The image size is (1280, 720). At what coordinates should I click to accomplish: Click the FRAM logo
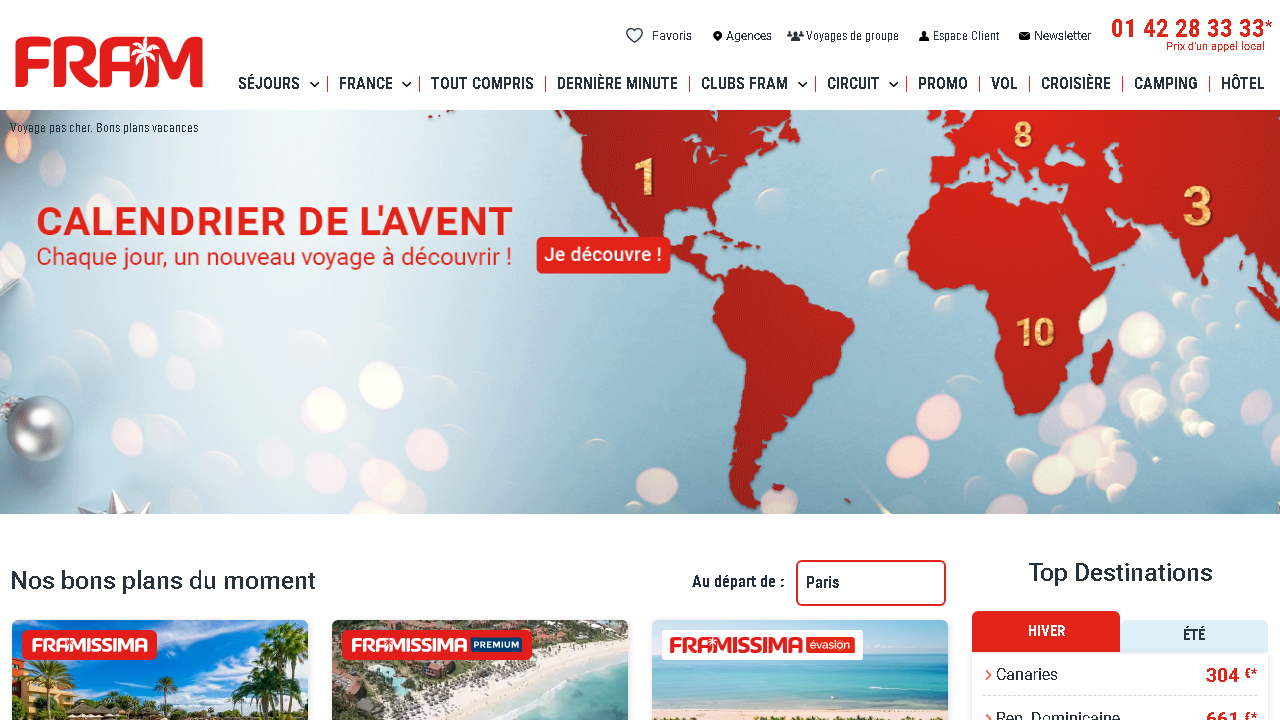pos(109,62)
